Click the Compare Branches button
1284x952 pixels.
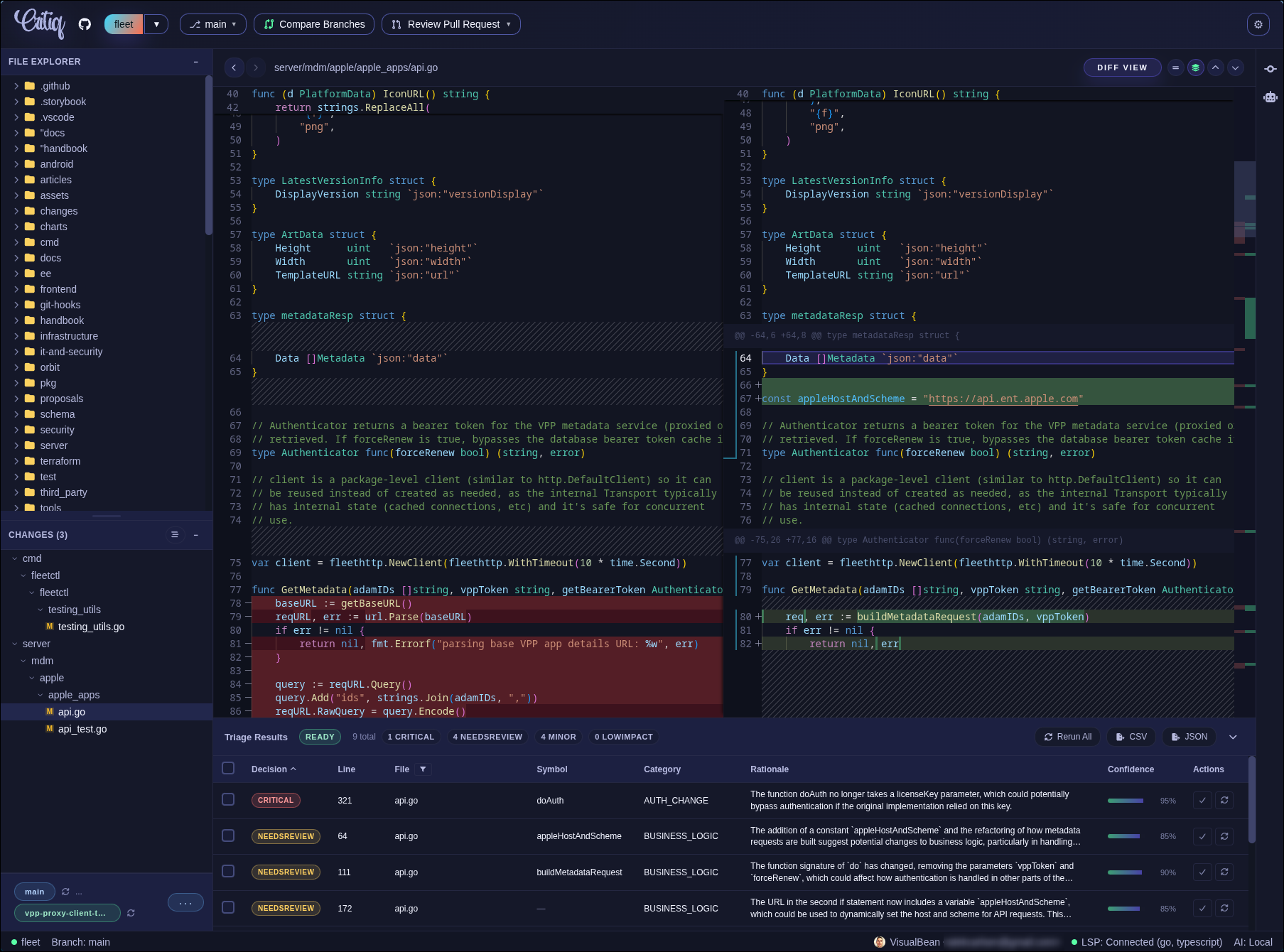(x=314, y=24)
